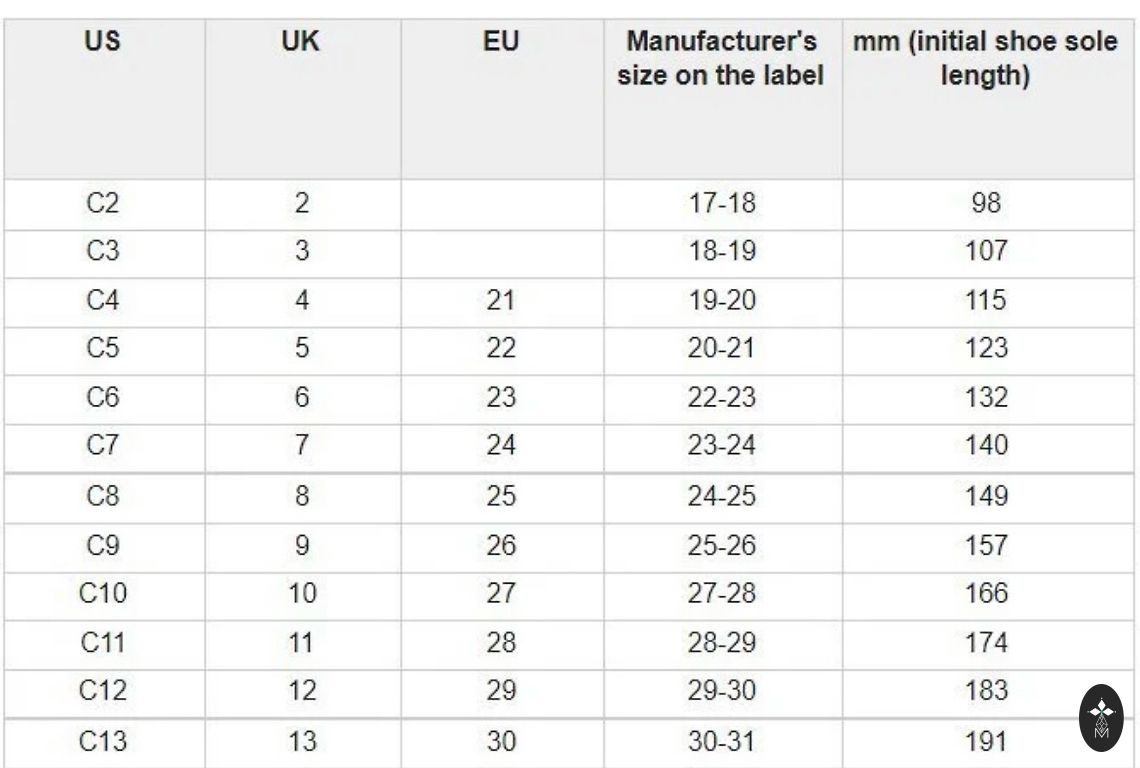Image resolution: width=1140 pixels, height=768 pixels.
Task: Click the EU column header
Action: click(501, 44)
